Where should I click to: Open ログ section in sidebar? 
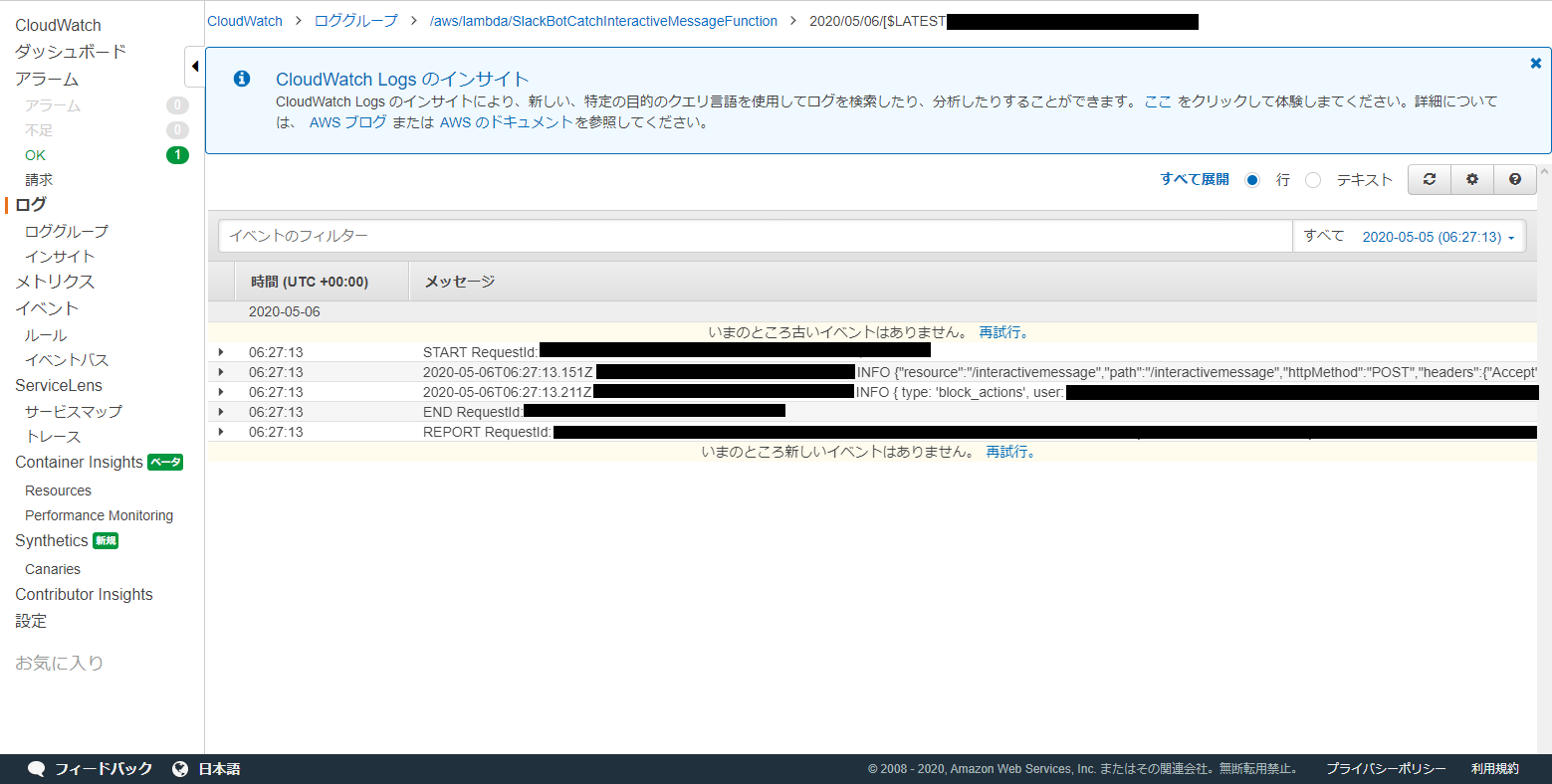tap(31, 204)
